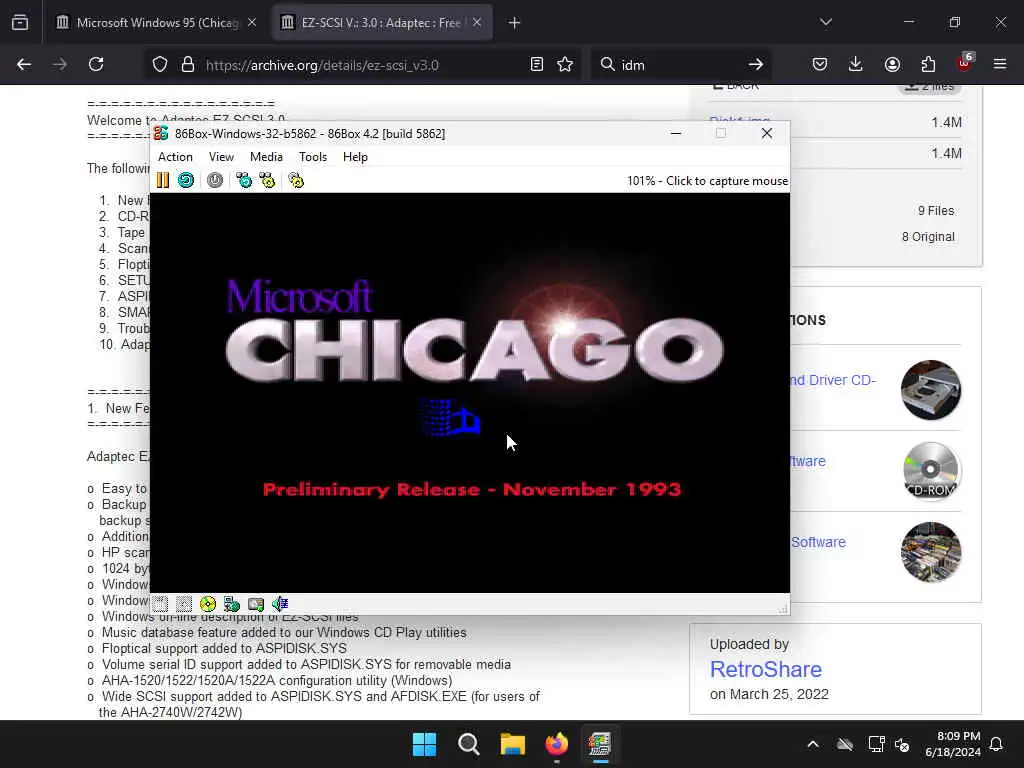Viewport: 1024px width, 768px height.
Task: Open the Tools menu in 86Box
Action: [x=313, y=157]
